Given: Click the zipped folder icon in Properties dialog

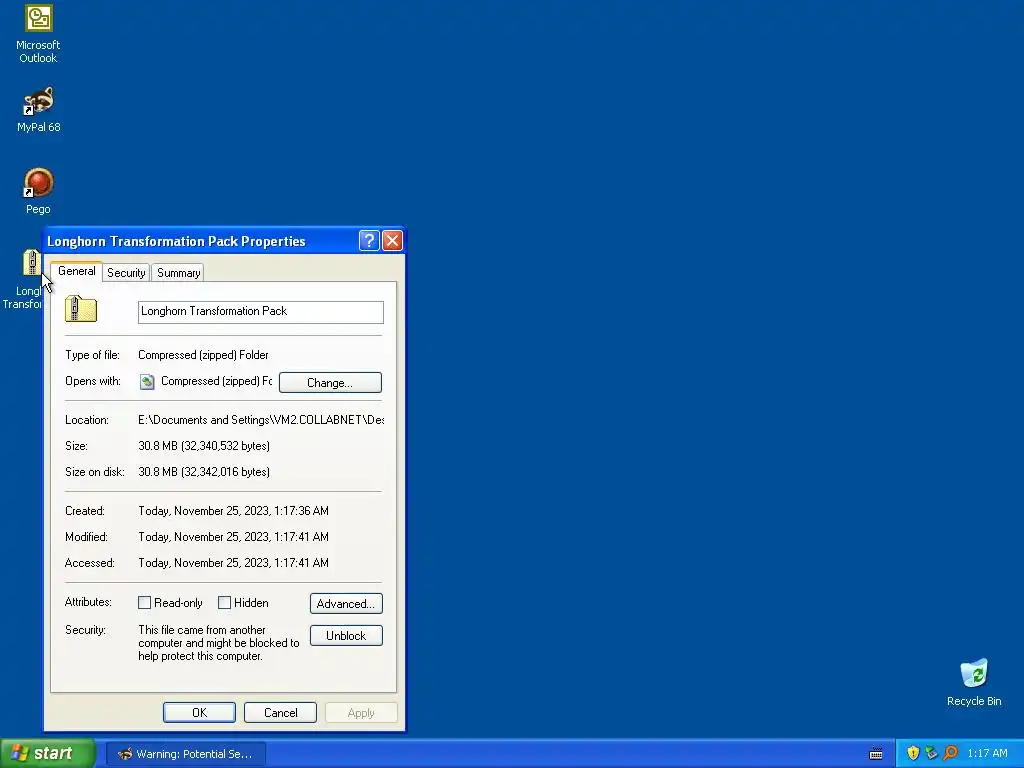Looking at the screenshot, I should pyautogui.click(x=81, y=309).
